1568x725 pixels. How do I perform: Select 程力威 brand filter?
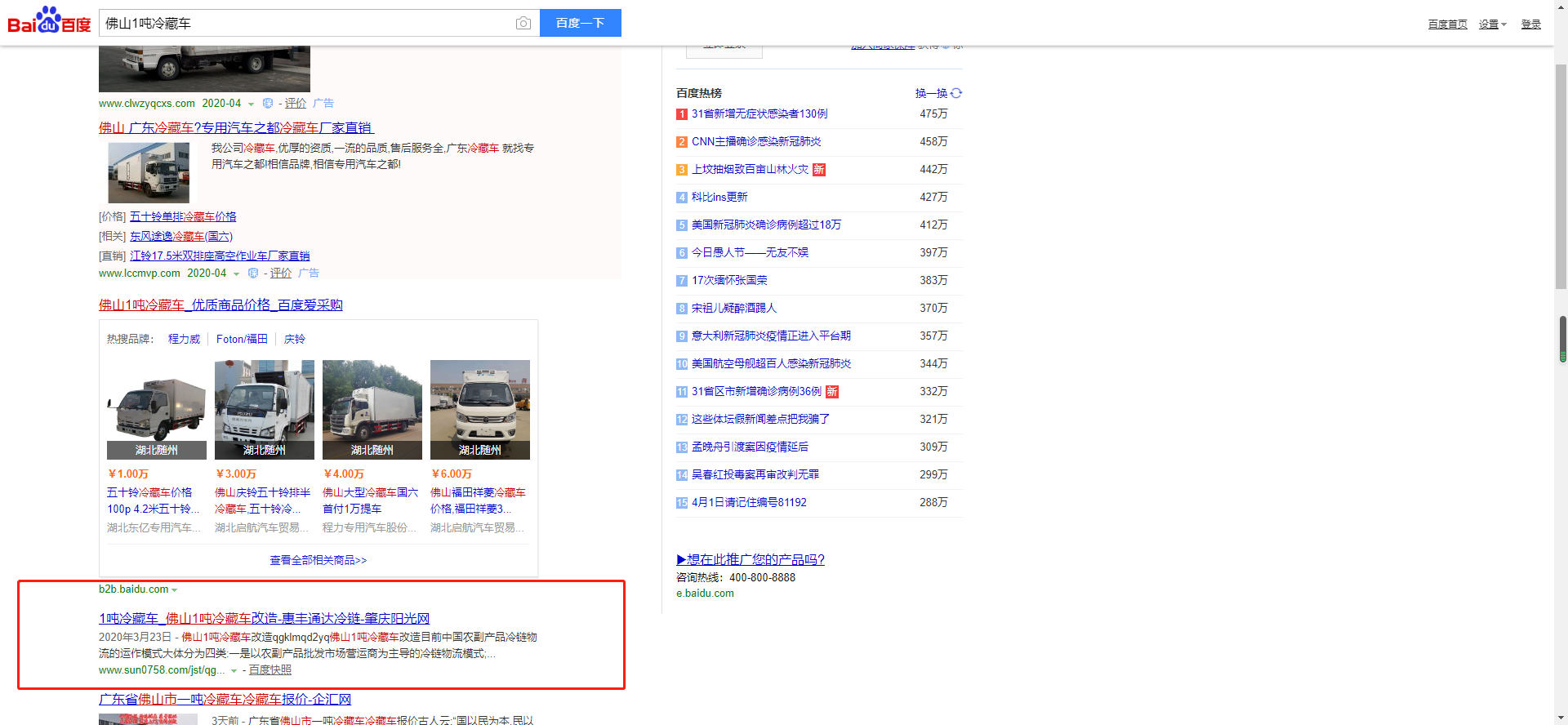point(184,339)
